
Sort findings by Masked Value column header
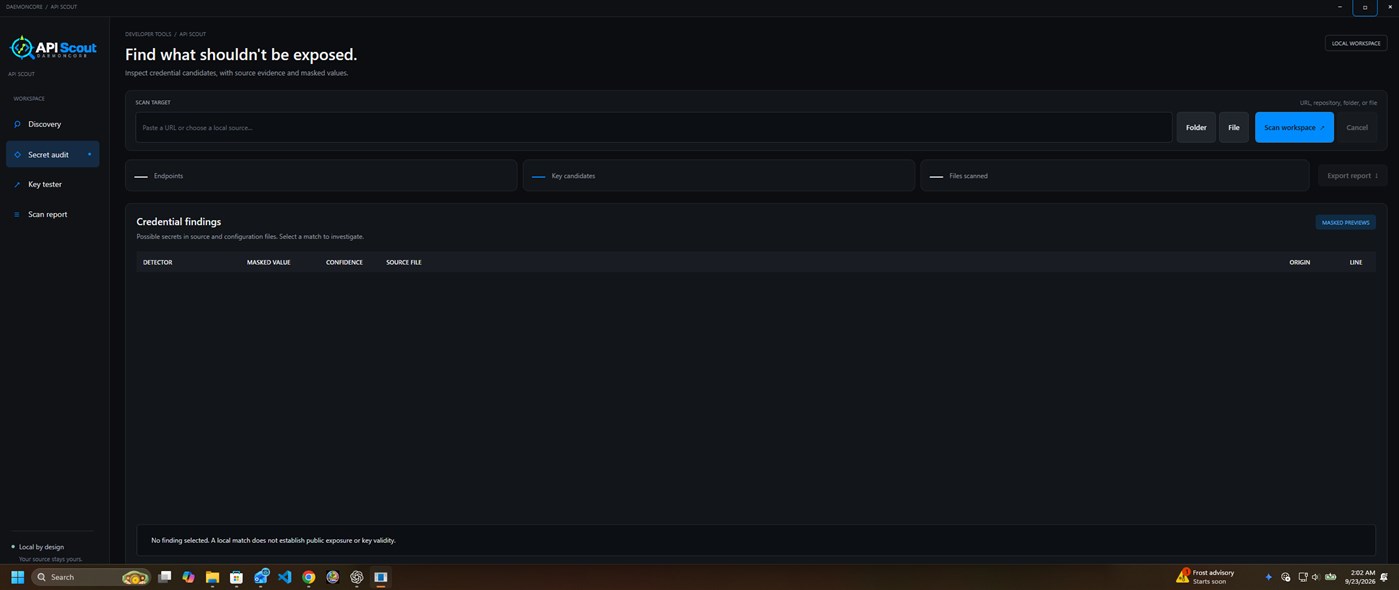tap(268, 262)
